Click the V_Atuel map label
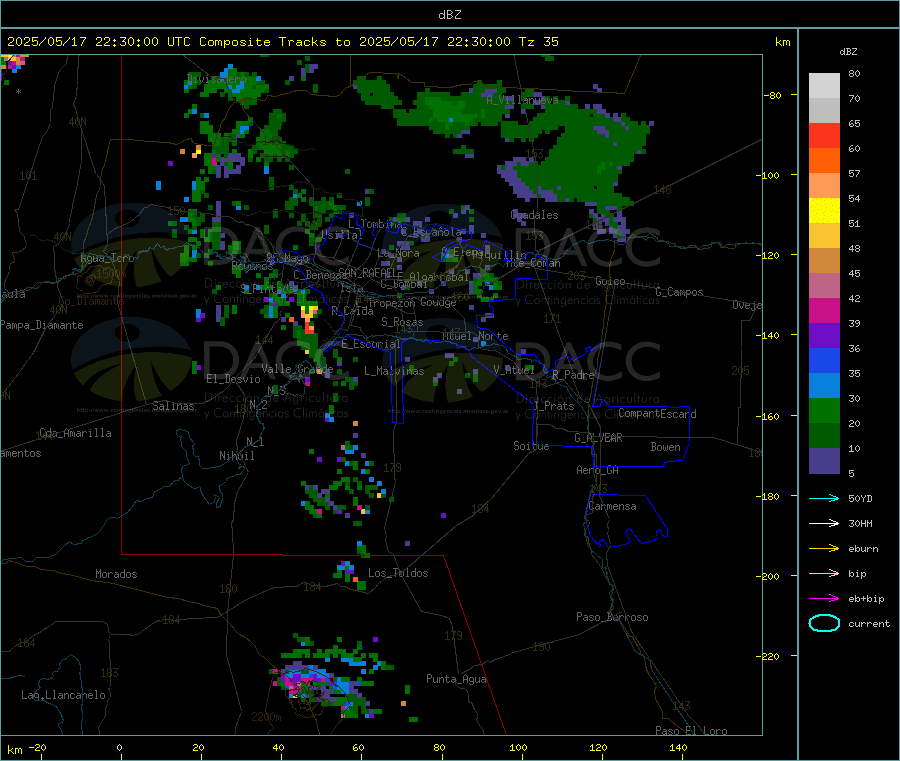900x761 pixels. [x=514, y=370]
